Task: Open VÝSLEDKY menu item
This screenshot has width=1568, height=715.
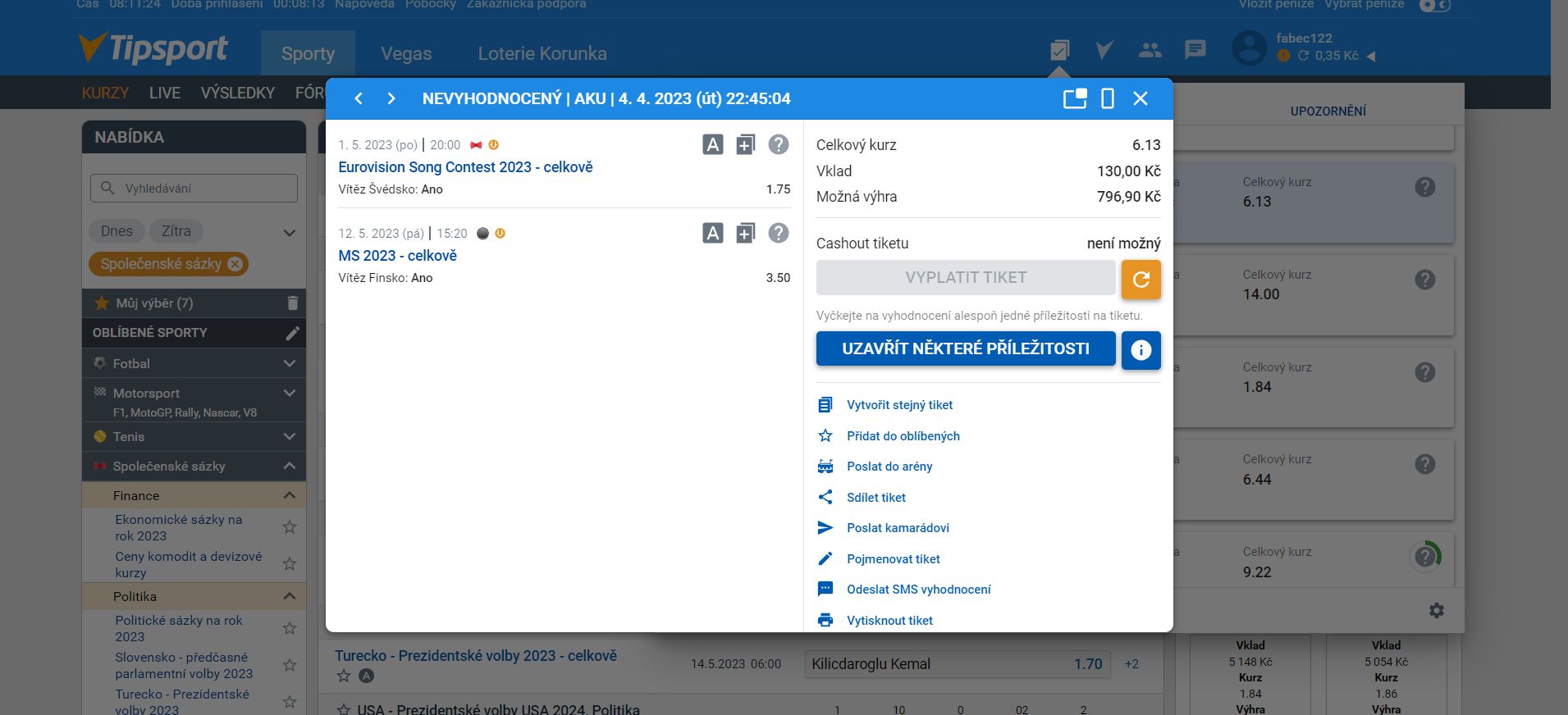Action: click(238, 93)
